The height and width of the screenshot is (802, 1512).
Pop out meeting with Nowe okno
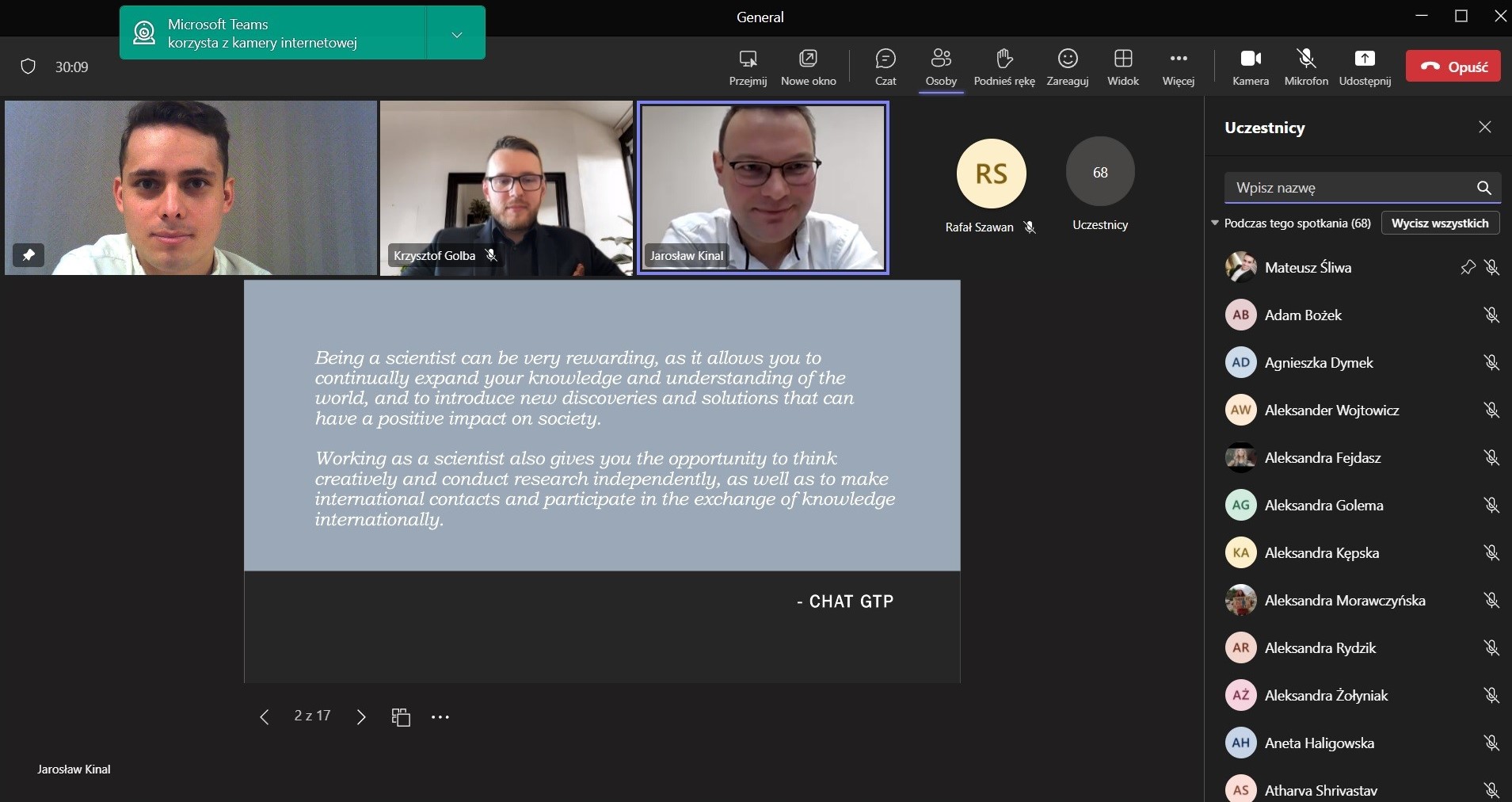808,59
